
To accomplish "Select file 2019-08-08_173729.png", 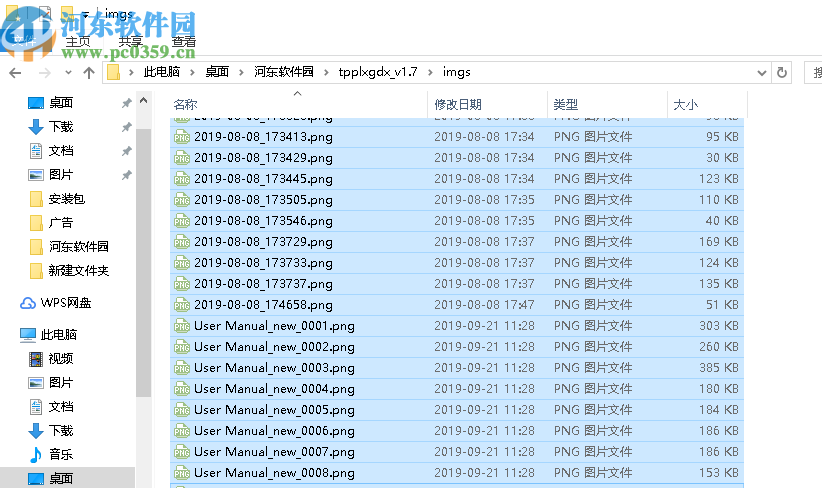I will [263, 242].
